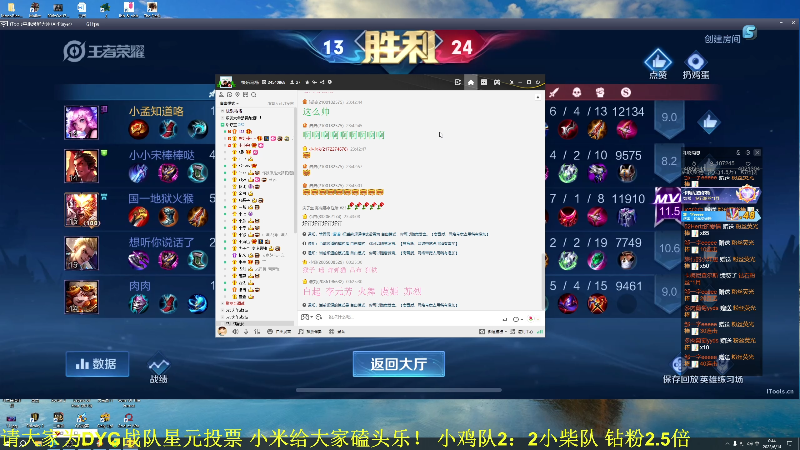Image resolution: width=800 pixels, height=450 pixels.
Task: Collapse the expanded green sub-channel node
Action: [222, 124]
